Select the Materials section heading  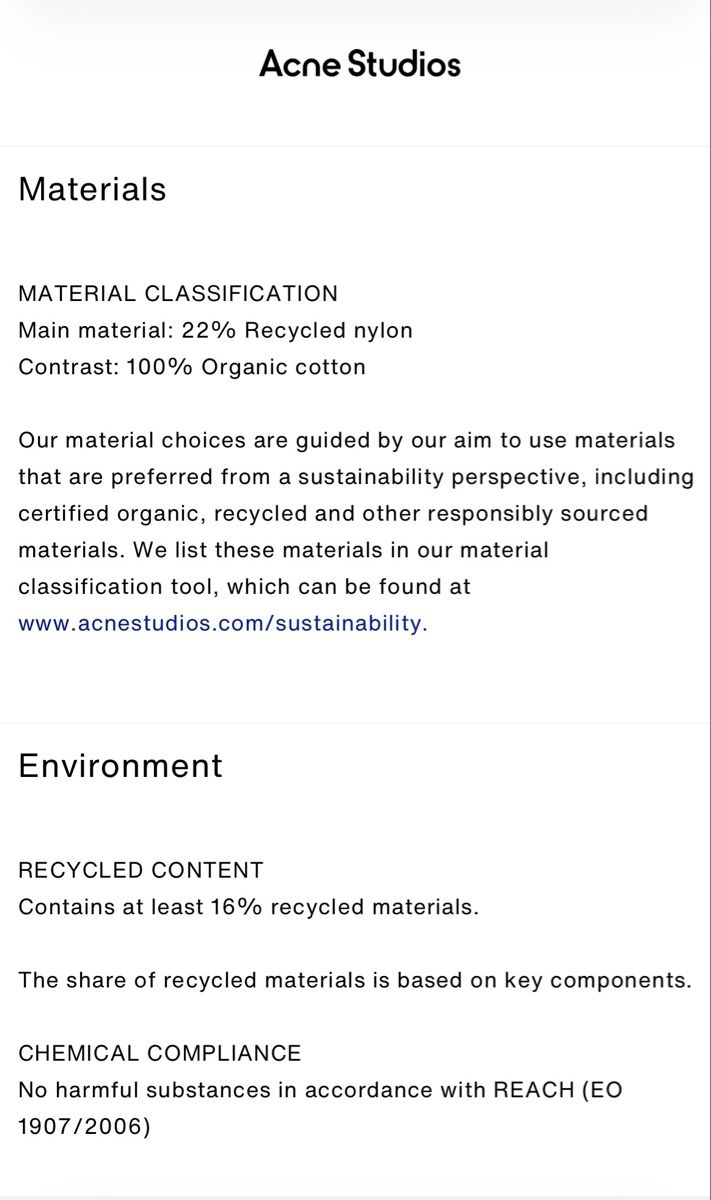pos(92,189)
